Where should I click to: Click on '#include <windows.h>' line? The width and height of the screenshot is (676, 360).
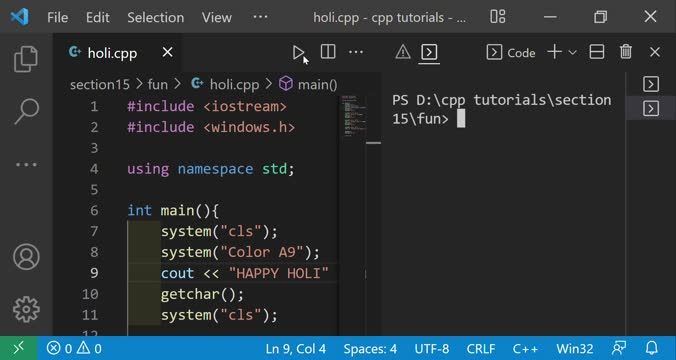[x=211, y=127]
